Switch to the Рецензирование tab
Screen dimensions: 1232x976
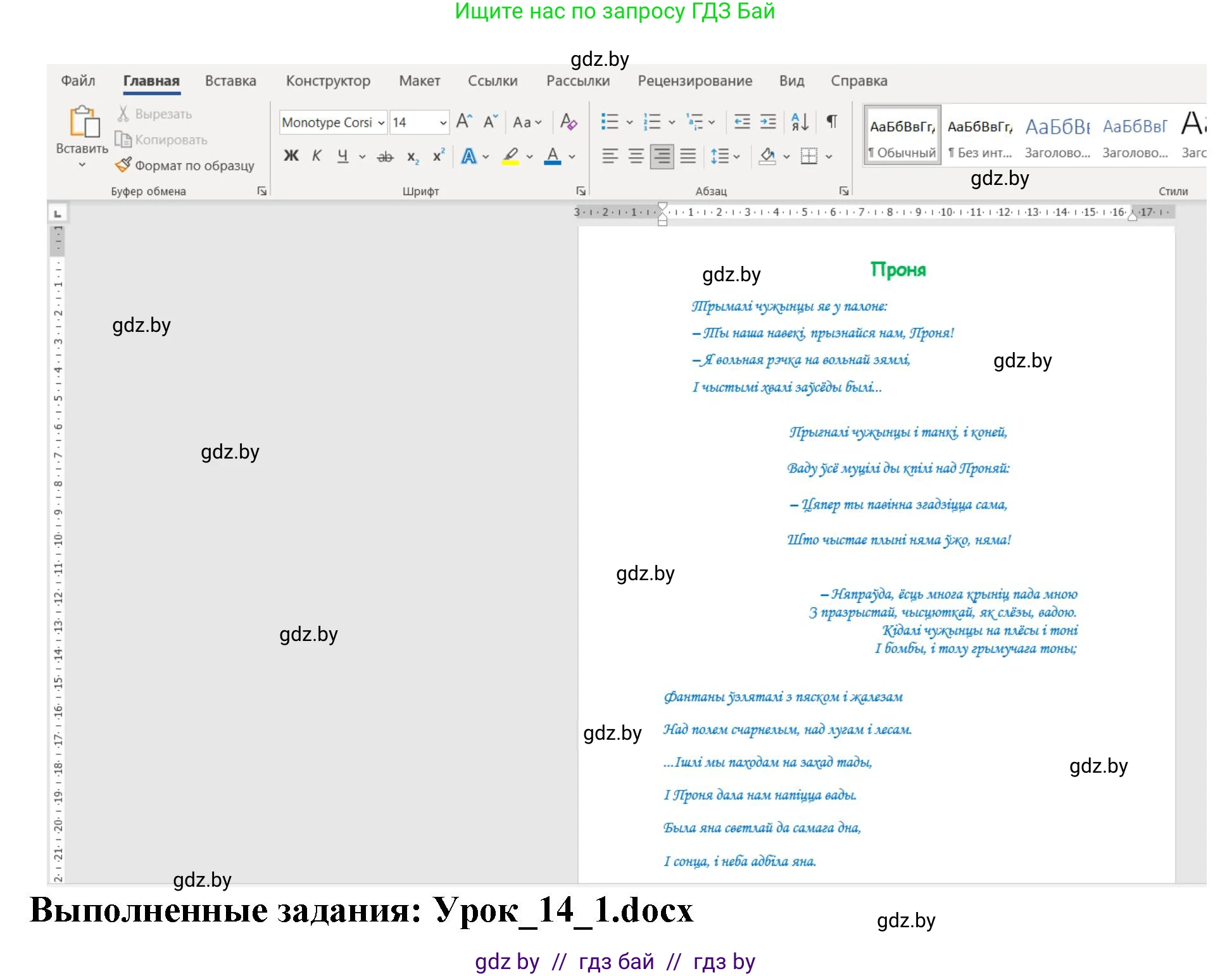tap(695, 81)
